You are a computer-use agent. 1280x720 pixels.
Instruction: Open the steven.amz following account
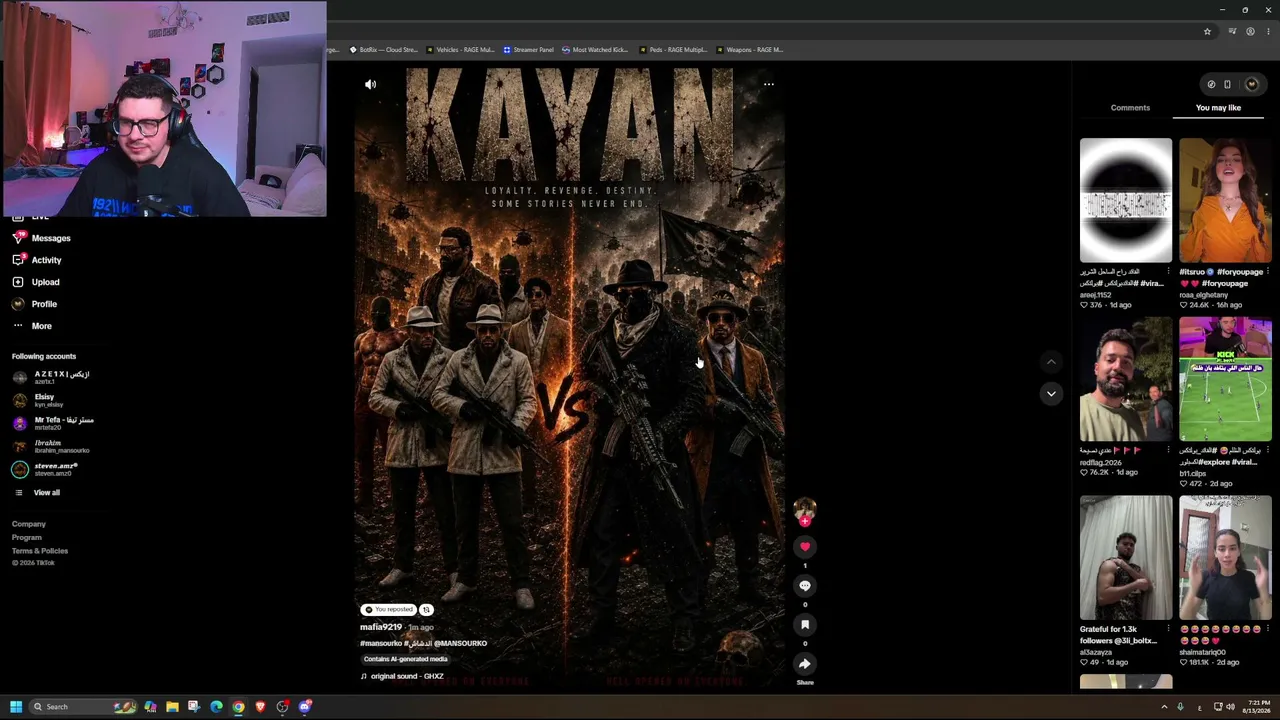(x=46, y=469)
